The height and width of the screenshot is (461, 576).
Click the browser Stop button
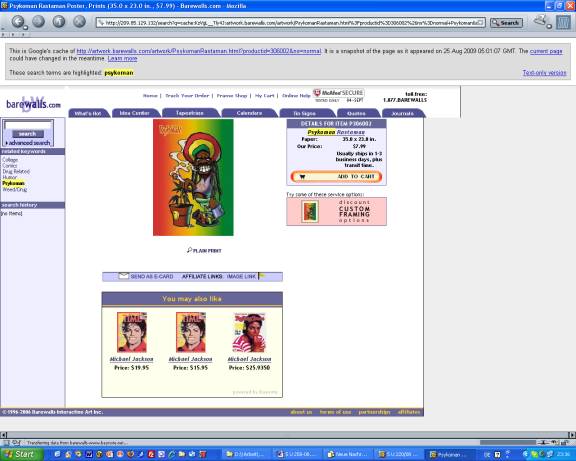[79, 22]
